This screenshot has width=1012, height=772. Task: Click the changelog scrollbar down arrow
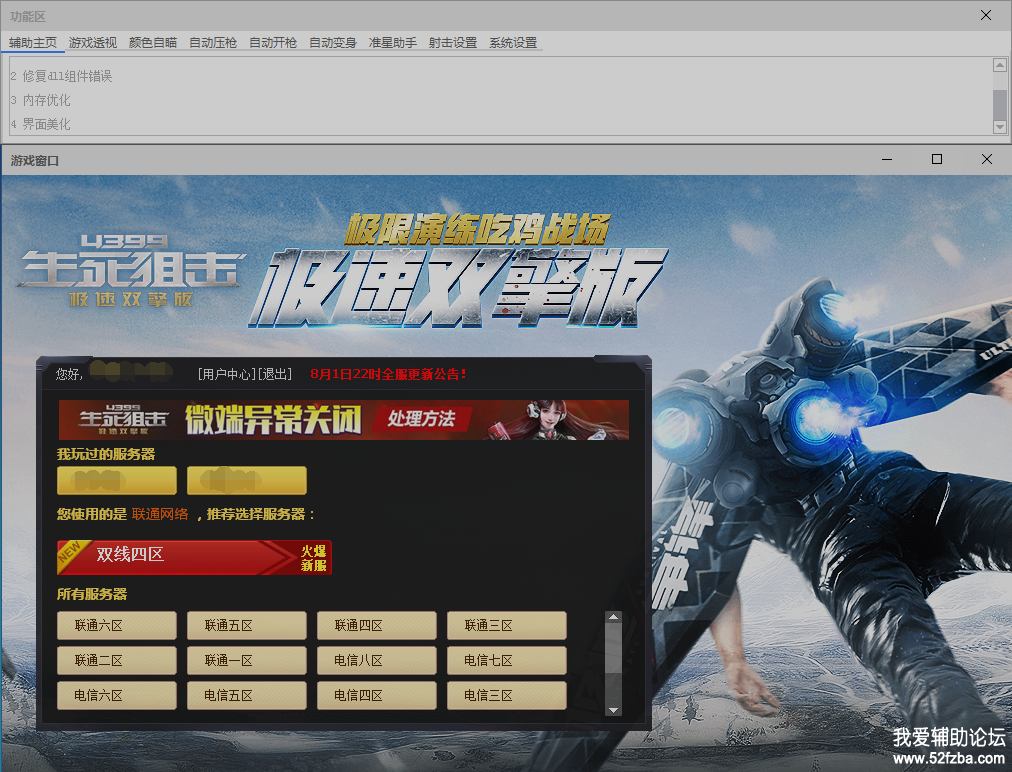tap(1000, 127)
